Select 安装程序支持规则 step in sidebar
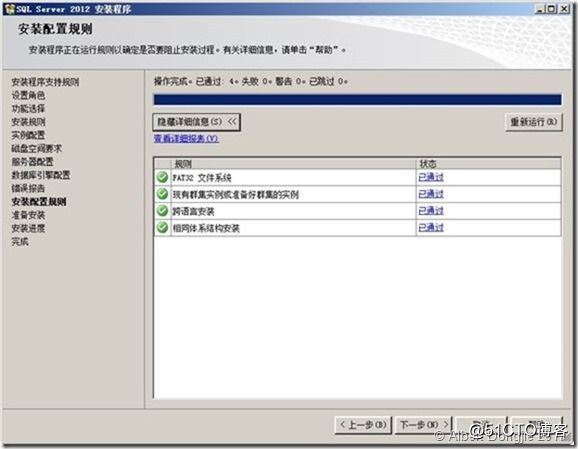Image resolution: width=578 pixels, height=449 pixels. (45, 82)
